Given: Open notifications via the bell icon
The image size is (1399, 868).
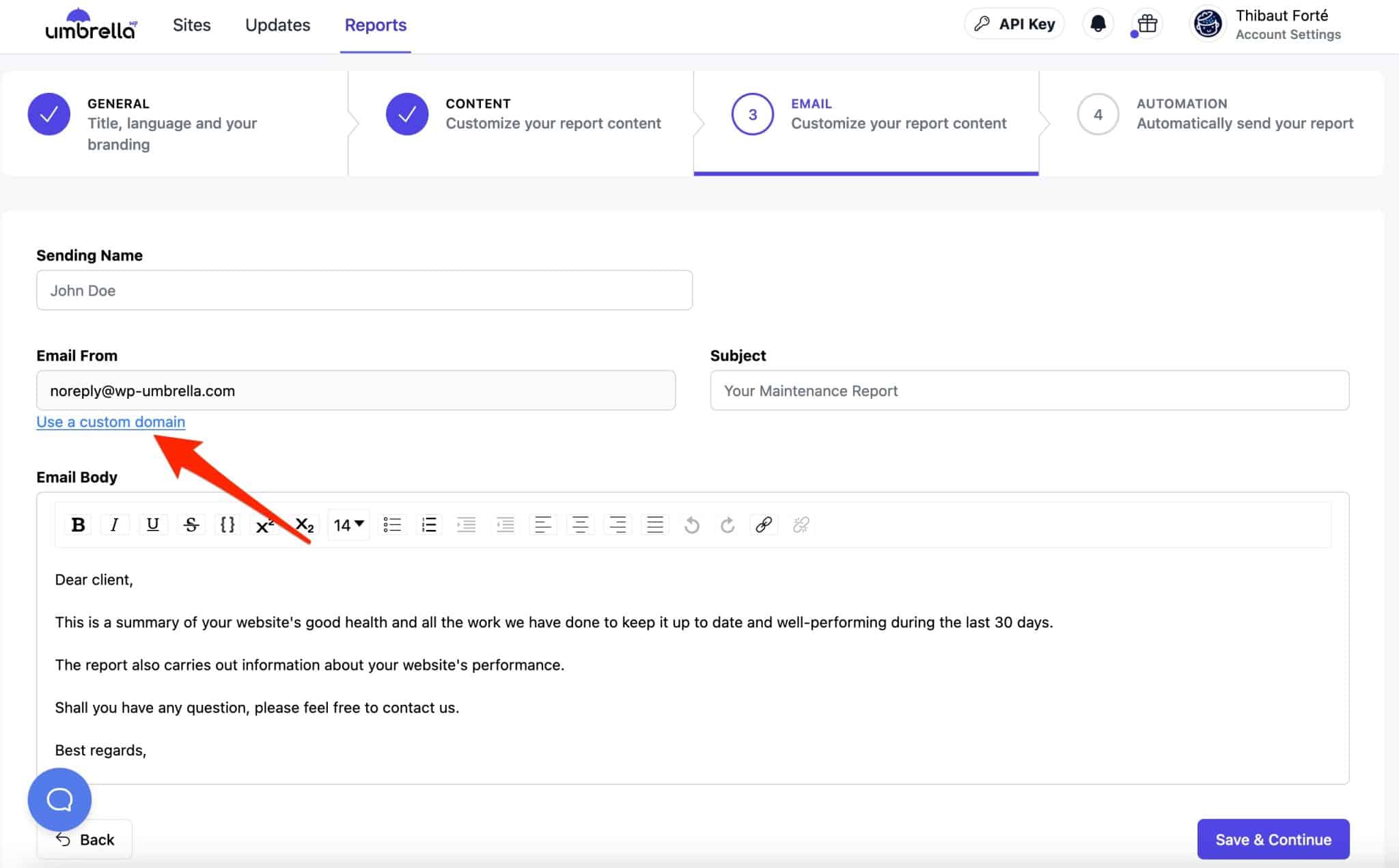Looking at the screenshot, I should pos(1098,23).
